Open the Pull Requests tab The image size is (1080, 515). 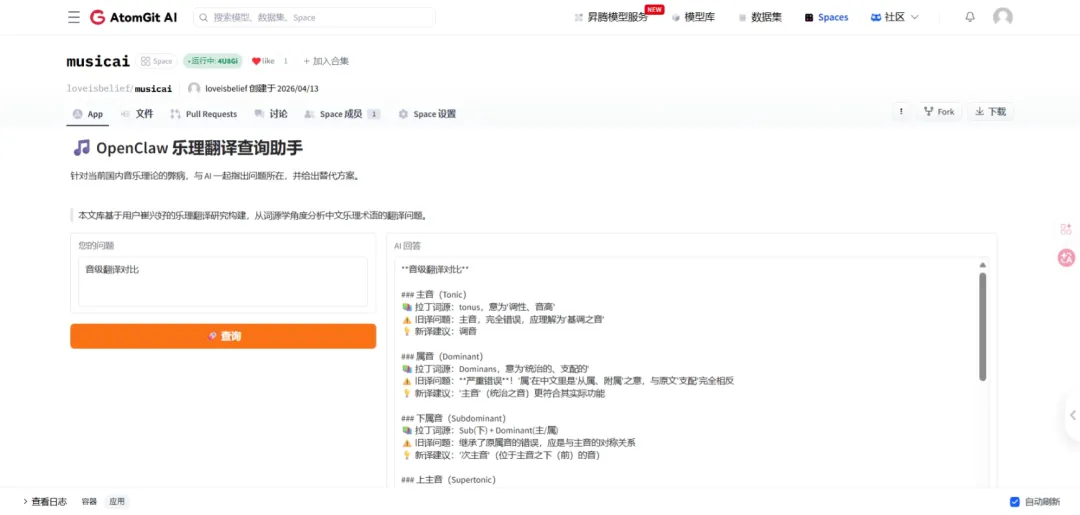(204, 114)
